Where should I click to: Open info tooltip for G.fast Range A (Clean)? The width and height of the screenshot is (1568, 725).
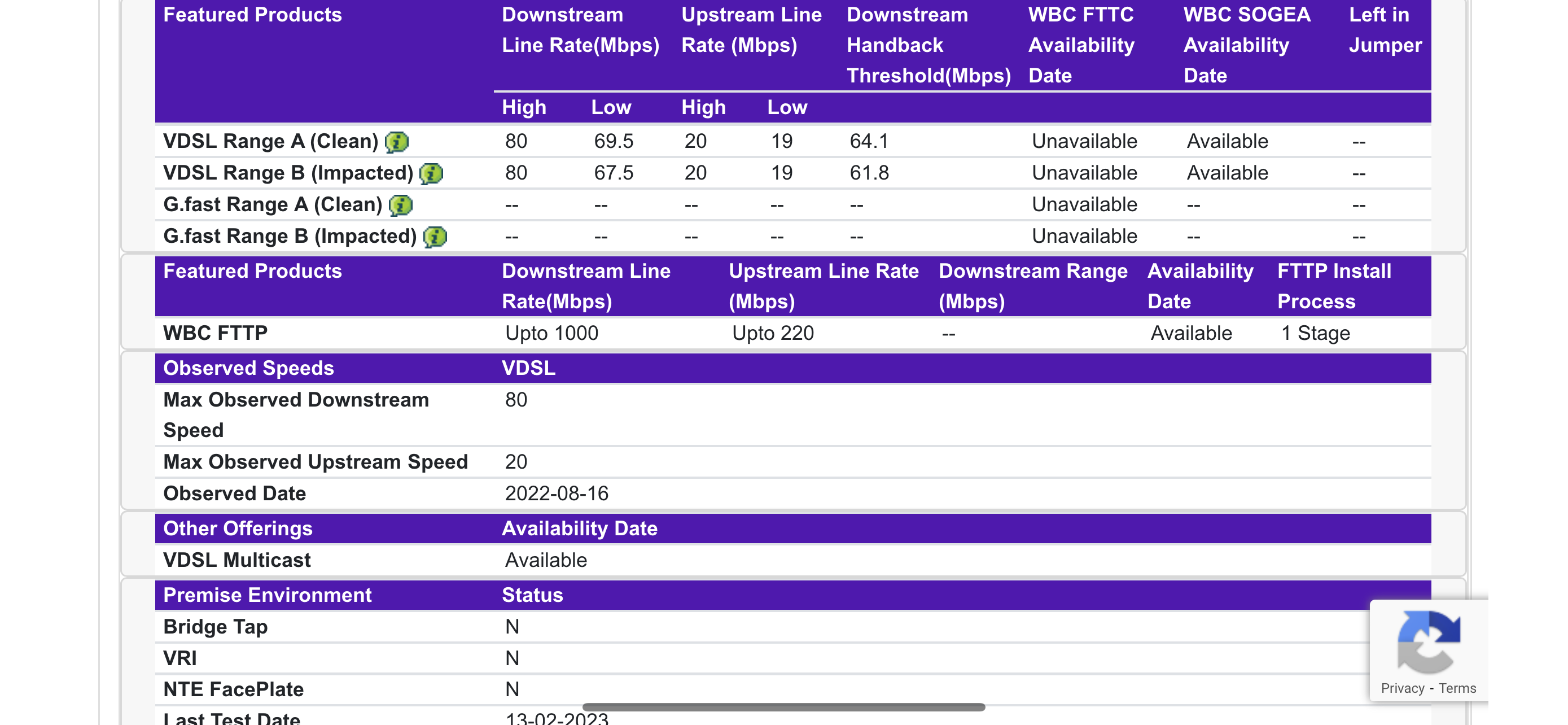(x=401, y=205)
